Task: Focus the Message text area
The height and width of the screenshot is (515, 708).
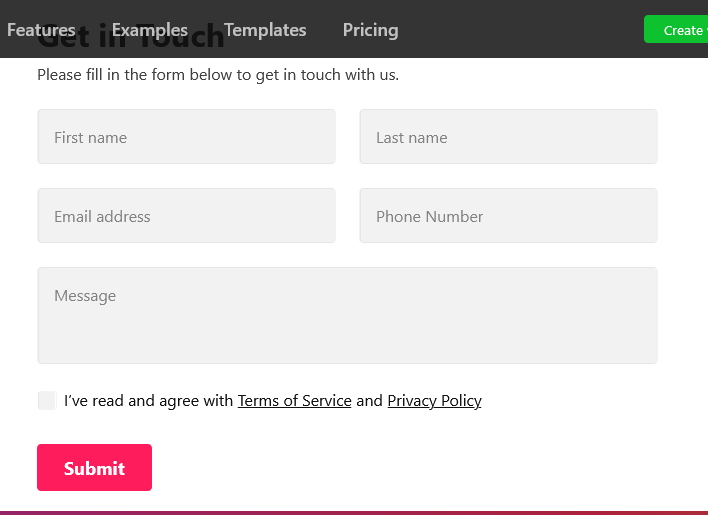Action: pos(347,315)
